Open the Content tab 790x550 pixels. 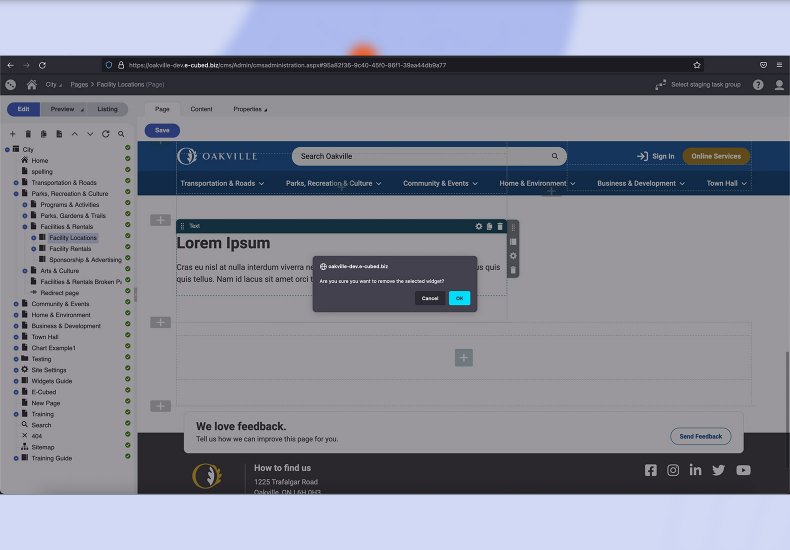[x=201, y=109]
